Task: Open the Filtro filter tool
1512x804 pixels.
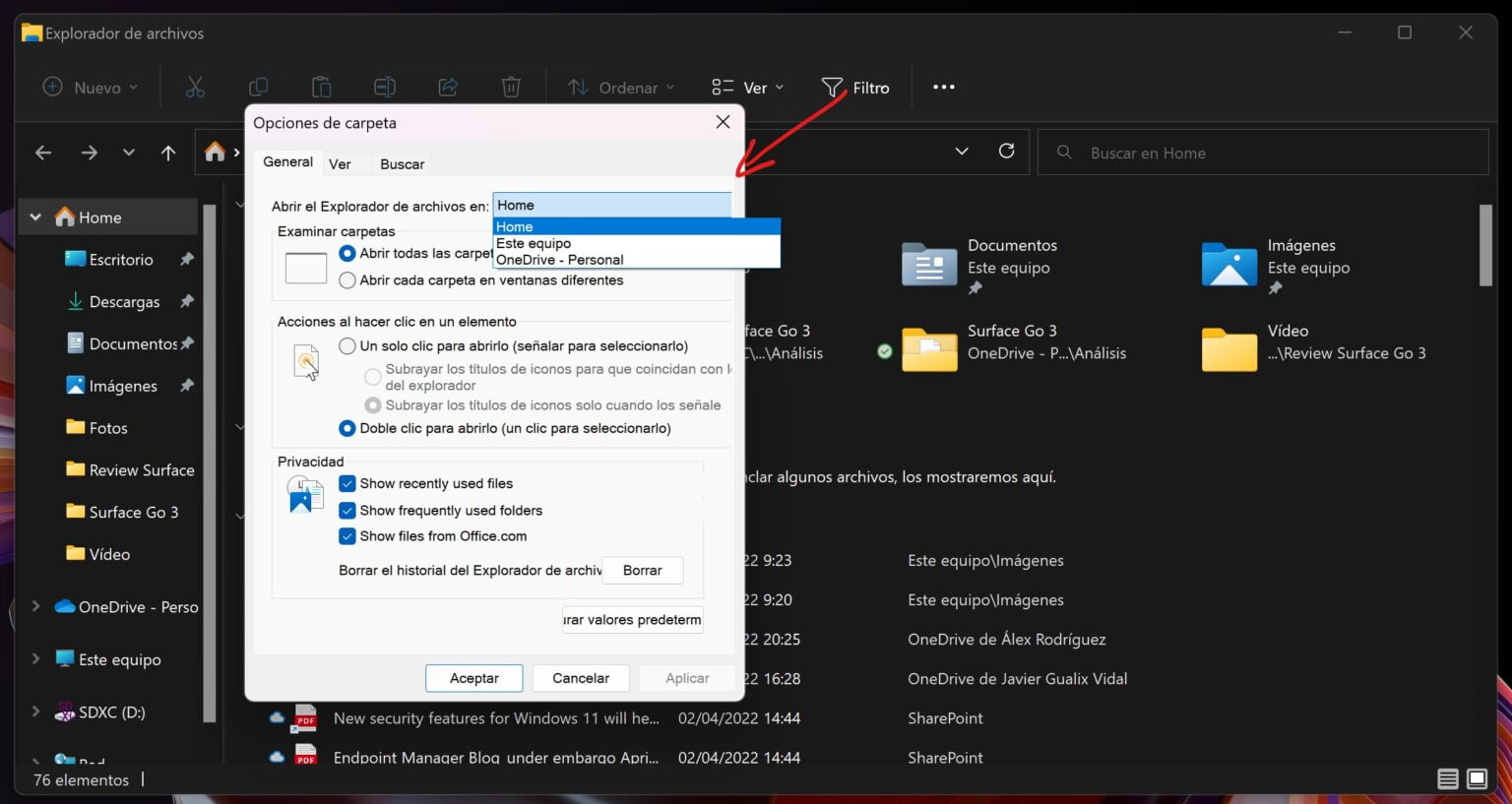Action: [856, 87]
